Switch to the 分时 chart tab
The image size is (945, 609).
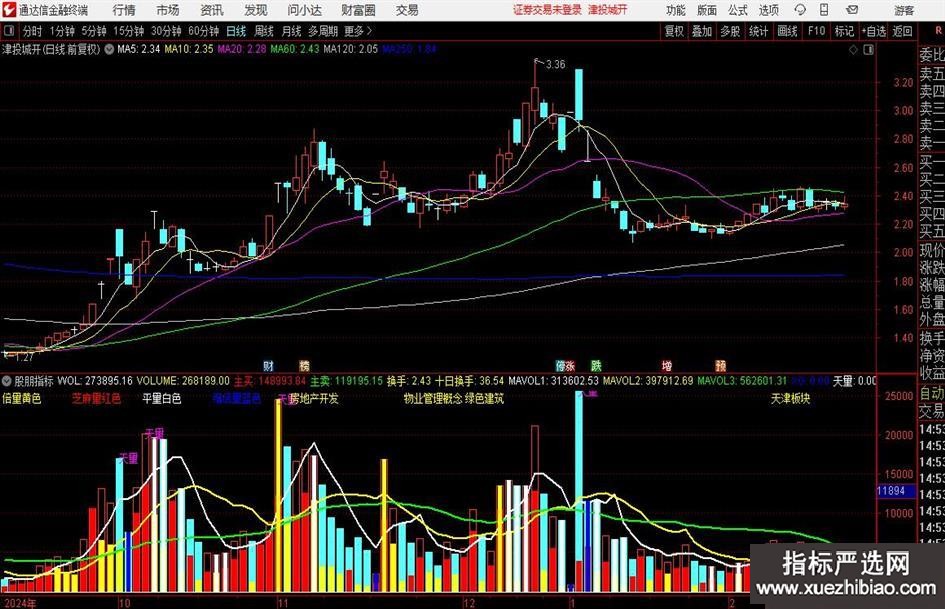click(x=33, y=31)
